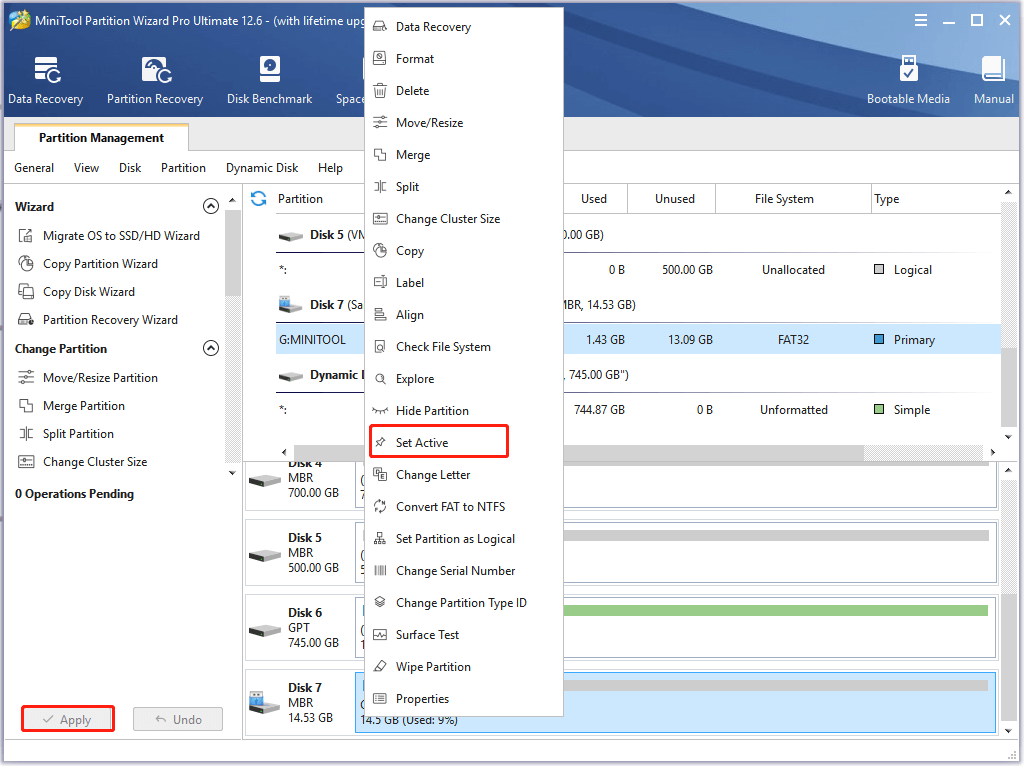Click the Logical type color box
The image size is (1026, 770).
pos(879,269)
